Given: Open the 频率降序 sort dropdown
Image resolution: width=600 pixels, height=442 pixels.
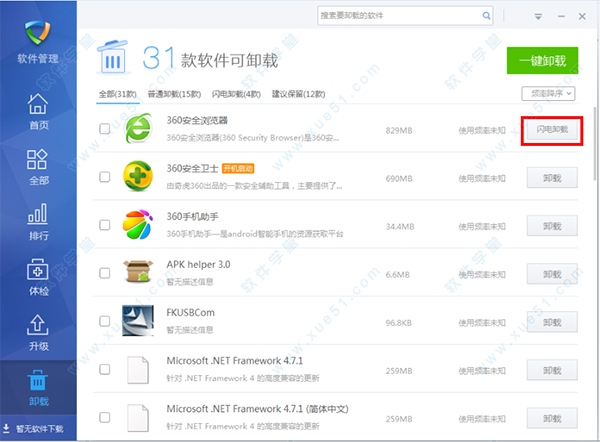Looking at the screenshot, I should pyautogui.click(x=548, y=94).
